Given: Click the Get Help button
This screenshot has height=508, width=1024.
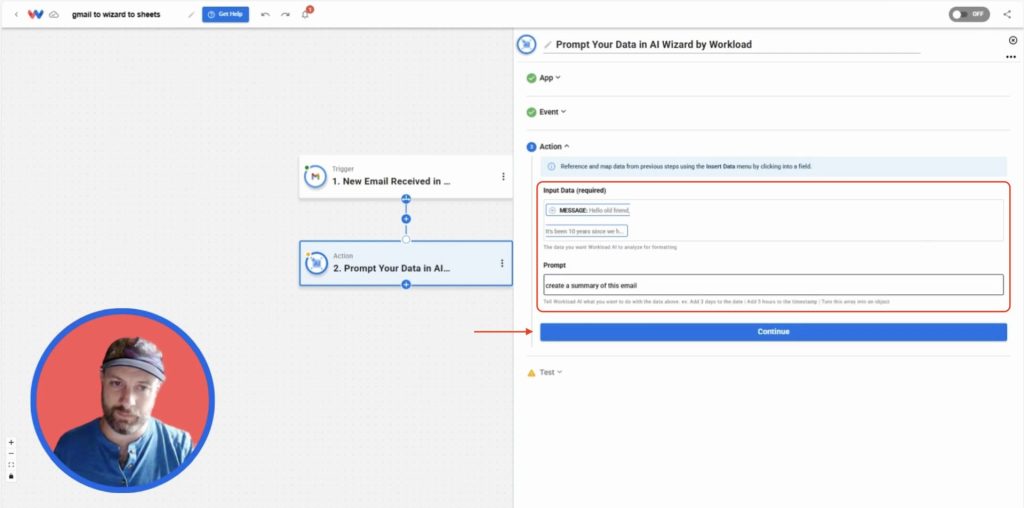Looking at the screenshot, I should 225,14.
